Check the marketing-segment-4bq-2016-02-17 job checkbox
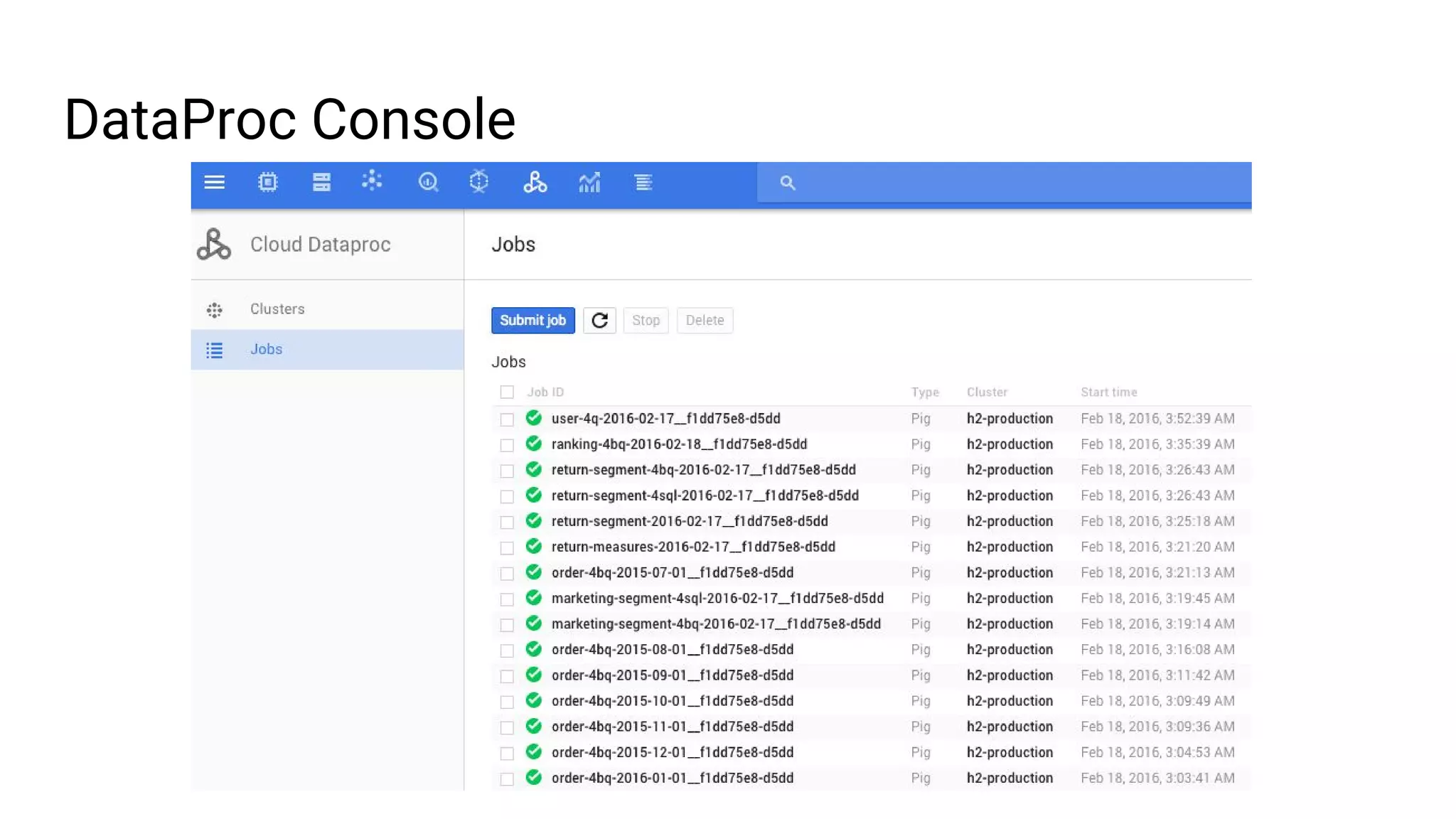Screen dimensions: 1456x819 tap(507, 625)
